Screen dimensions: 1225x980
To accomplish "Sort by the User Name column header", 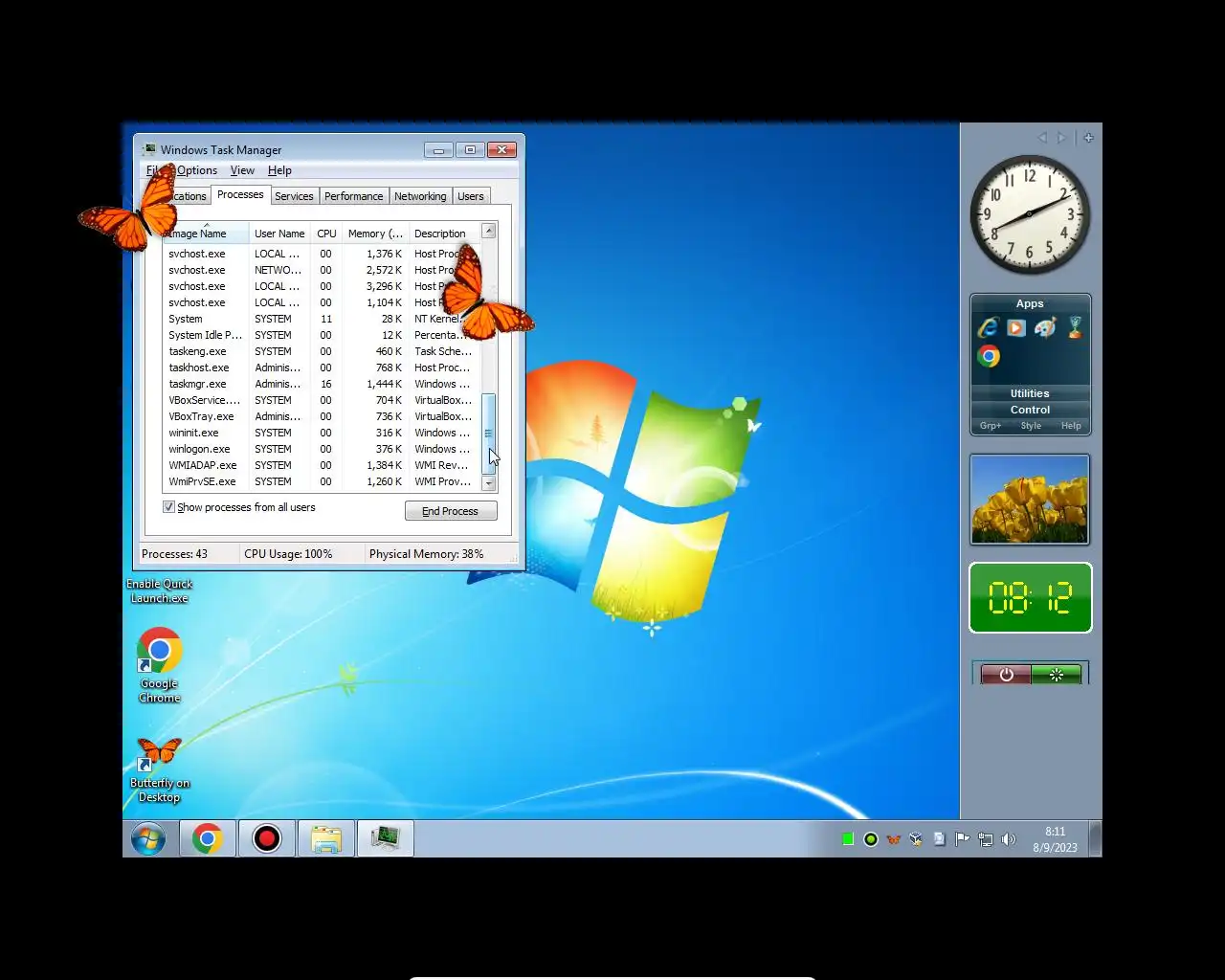I will [279, 234].
